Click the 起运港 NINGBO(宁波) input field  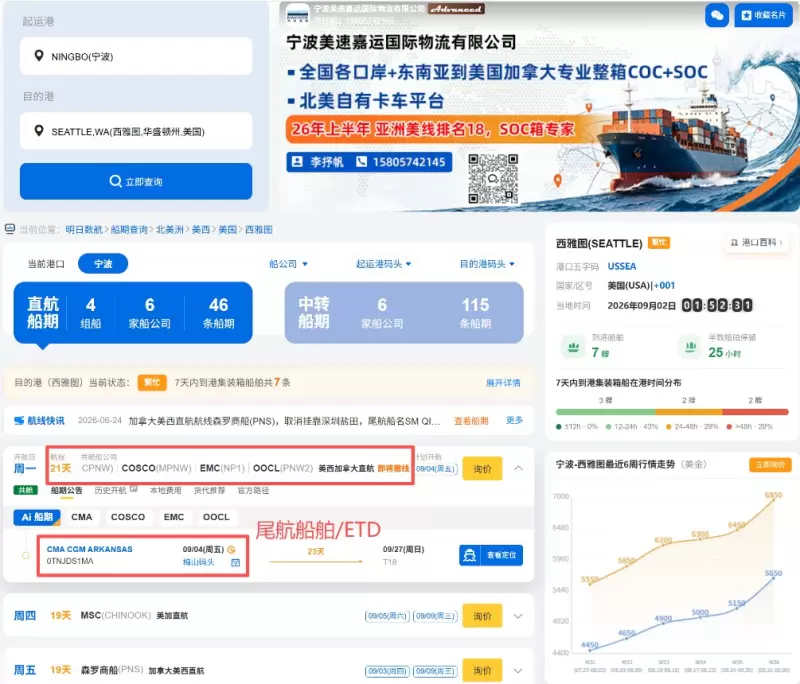(136, 56)
